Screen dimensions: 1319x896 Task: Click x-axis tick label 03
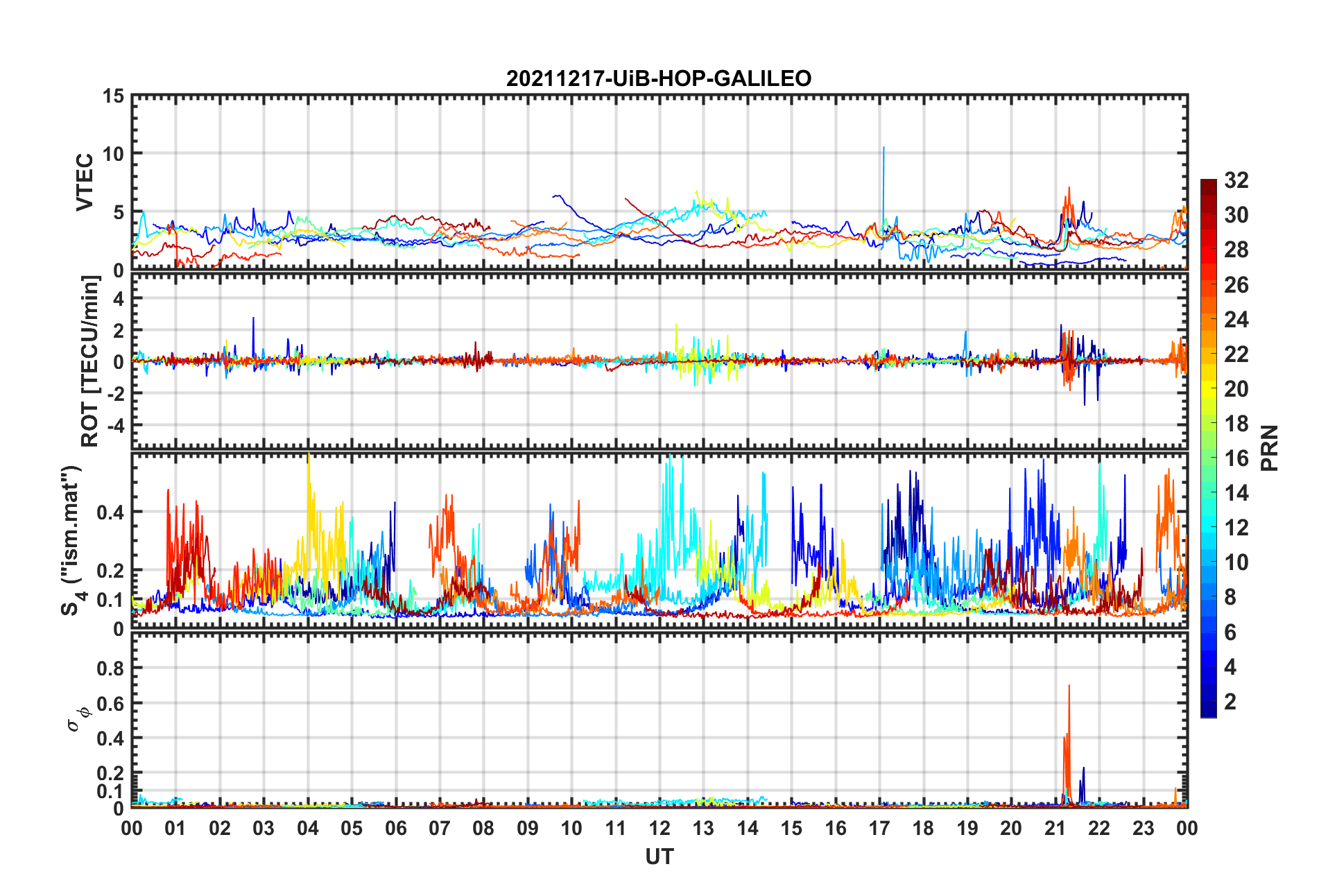(x=264, y=828)
